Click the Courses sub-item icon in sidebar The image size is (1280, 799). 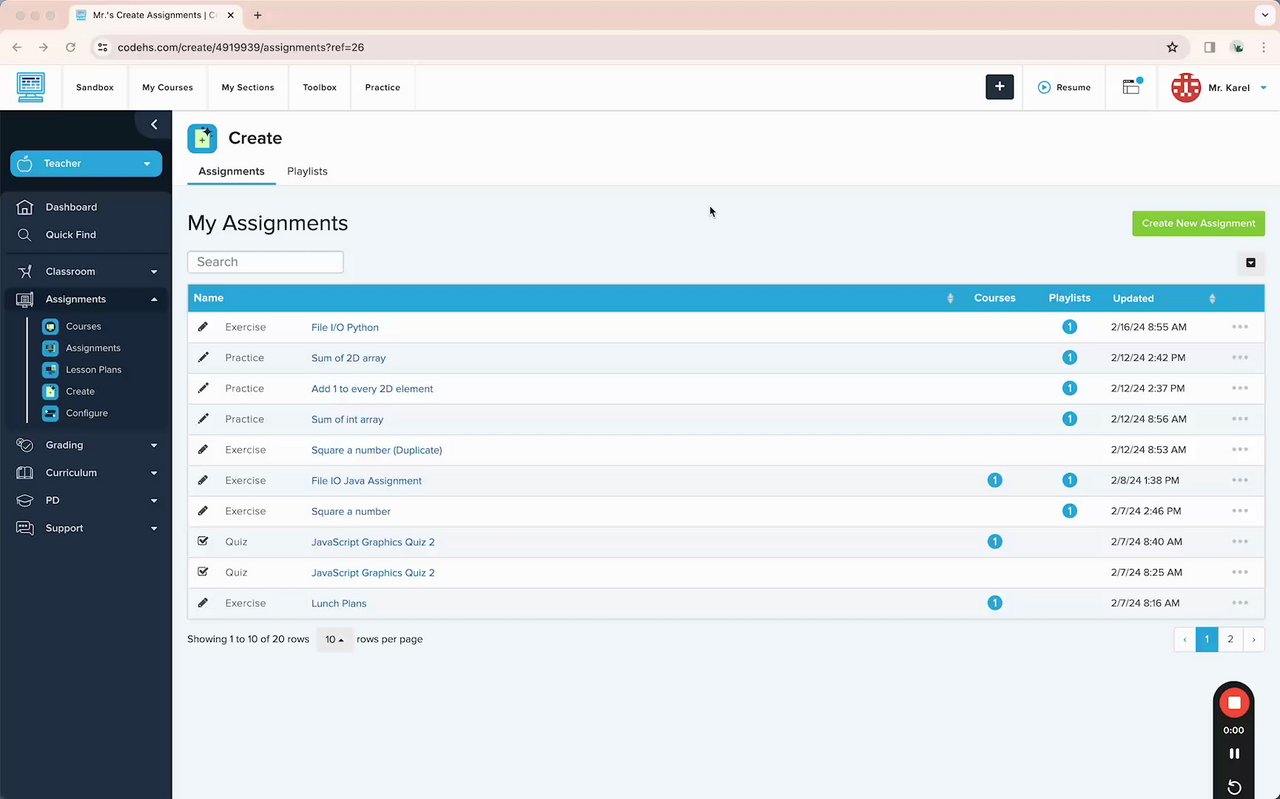tap(50, 326)
